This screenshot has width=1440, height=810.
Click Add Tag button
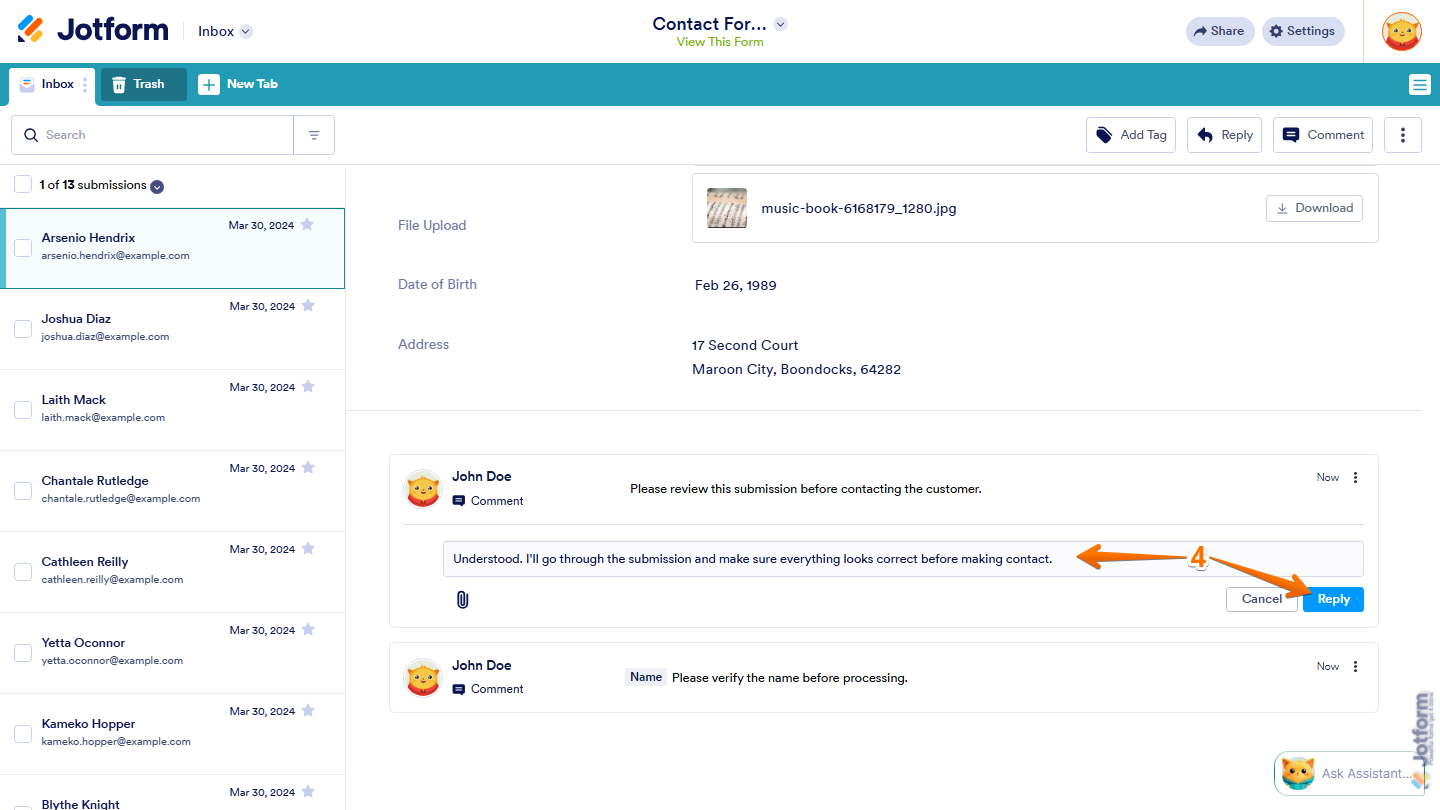[1131, 135]
